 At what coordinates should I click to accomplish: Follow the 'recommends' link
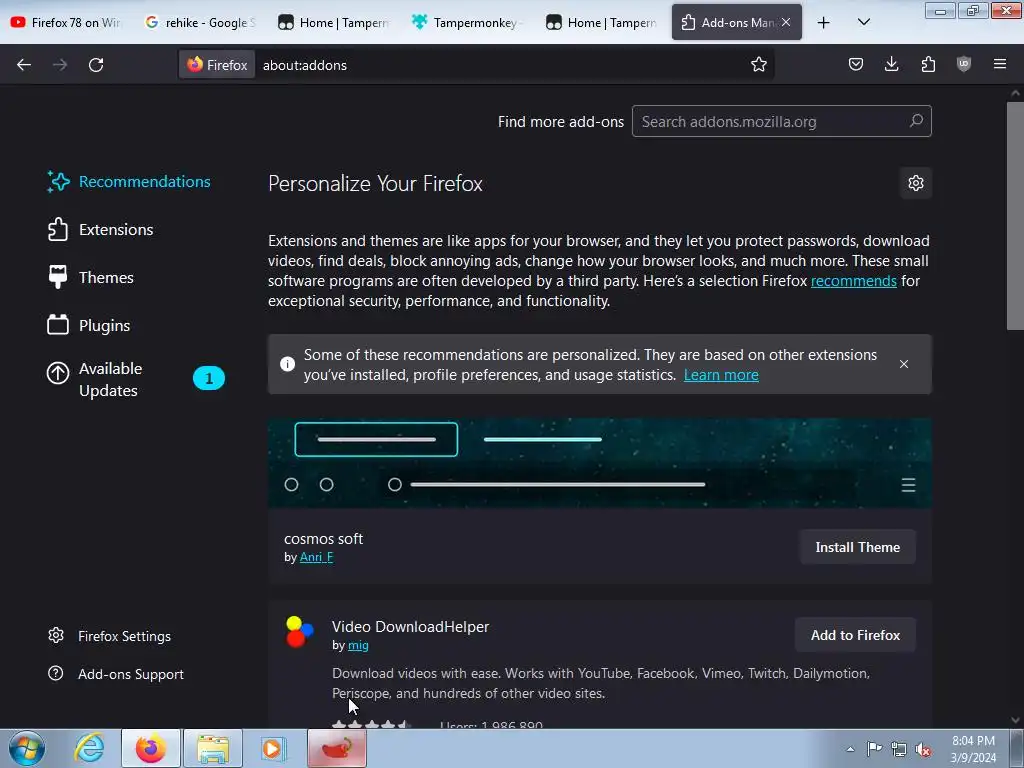pyautogui.click(x=854, y=281)
